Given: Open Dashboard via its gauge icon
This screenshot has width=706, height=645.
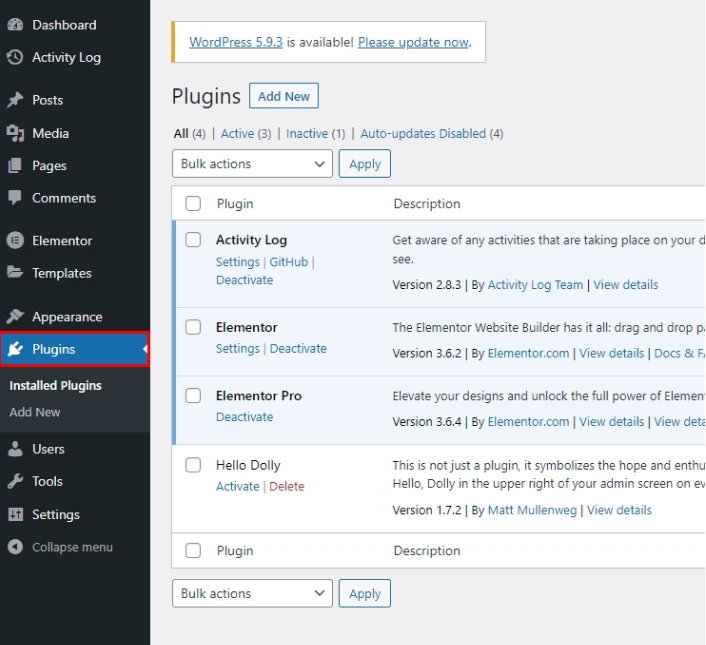Looking at the screenshot, I should (x=15, y=25).
